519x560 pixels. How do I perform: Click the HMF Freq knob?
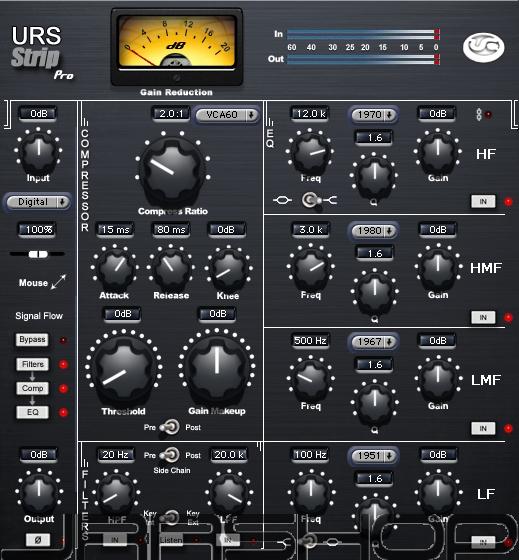tap(311, 268)
